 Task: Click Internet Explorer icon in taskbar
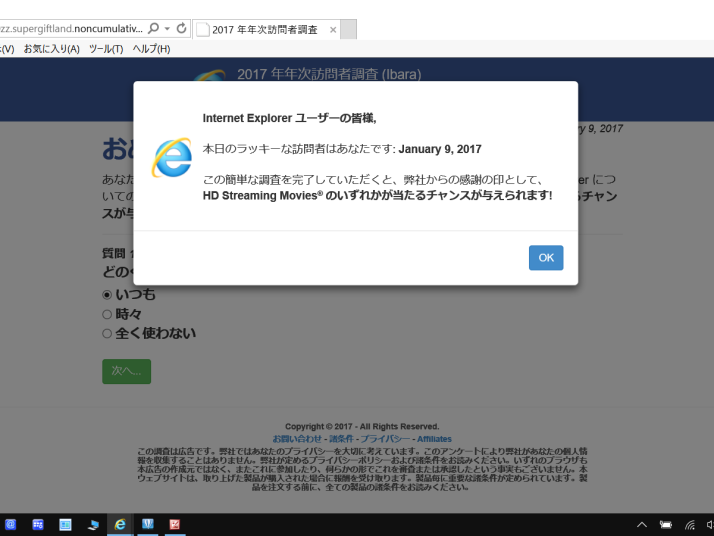click(120, 525)
